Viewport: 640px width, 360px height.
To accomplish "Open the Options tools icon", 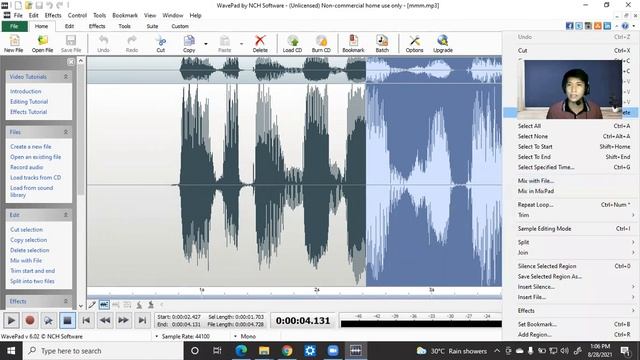I will (x=414, y=43).
